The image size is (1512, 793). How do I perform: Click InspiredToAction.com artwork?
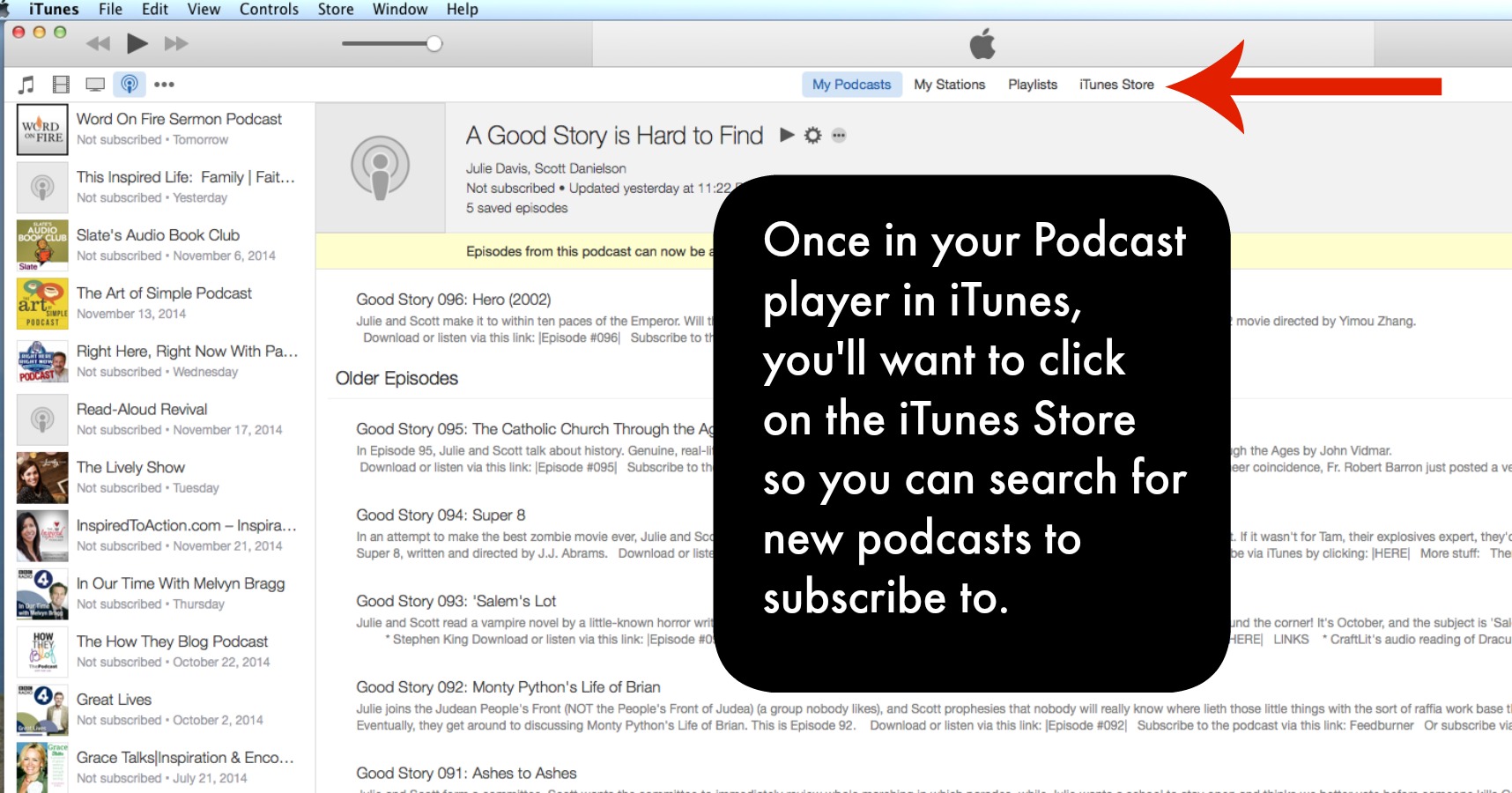click(x=42, y=537)
